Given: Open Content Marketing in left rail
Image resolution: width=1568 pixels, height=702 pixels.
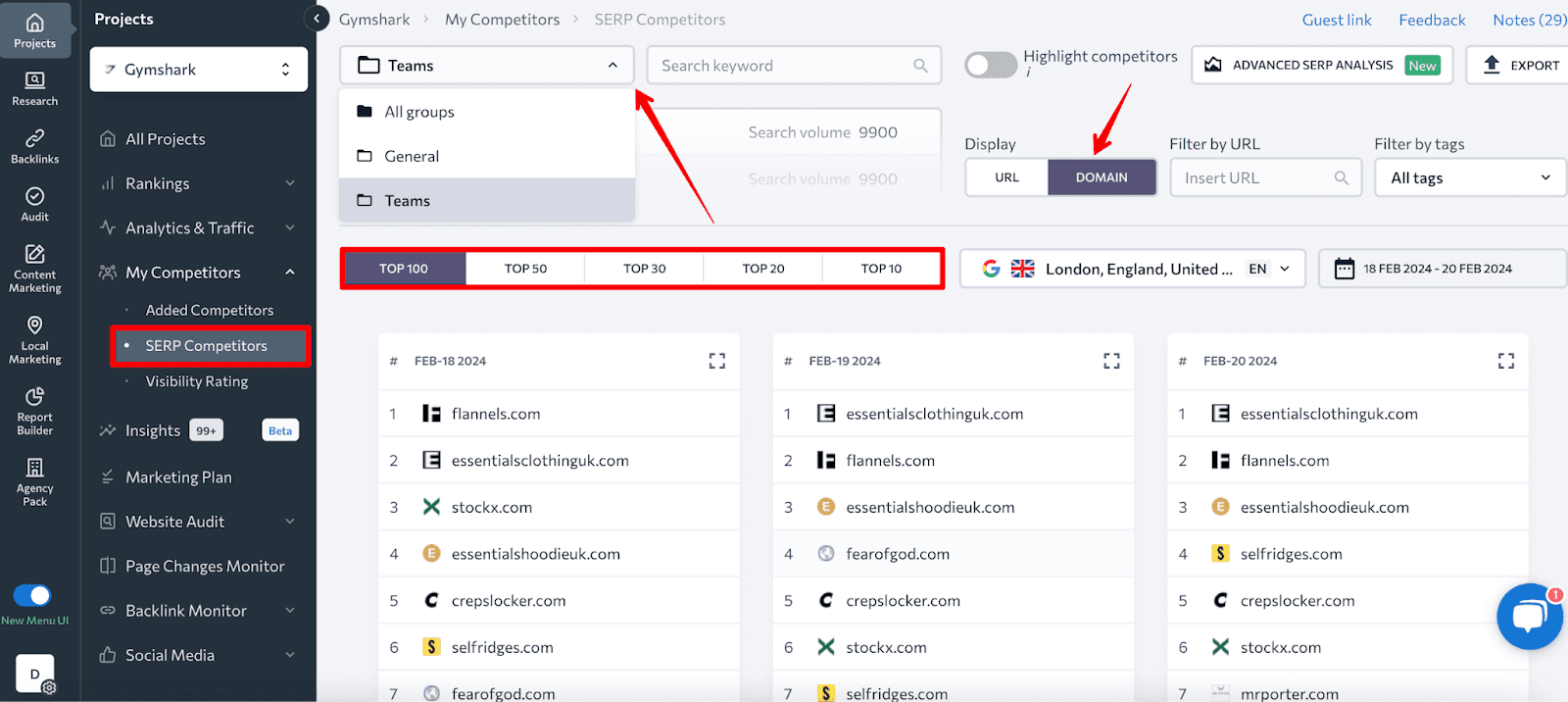Looking at the screenshot, I should click(x=35, y=269).
